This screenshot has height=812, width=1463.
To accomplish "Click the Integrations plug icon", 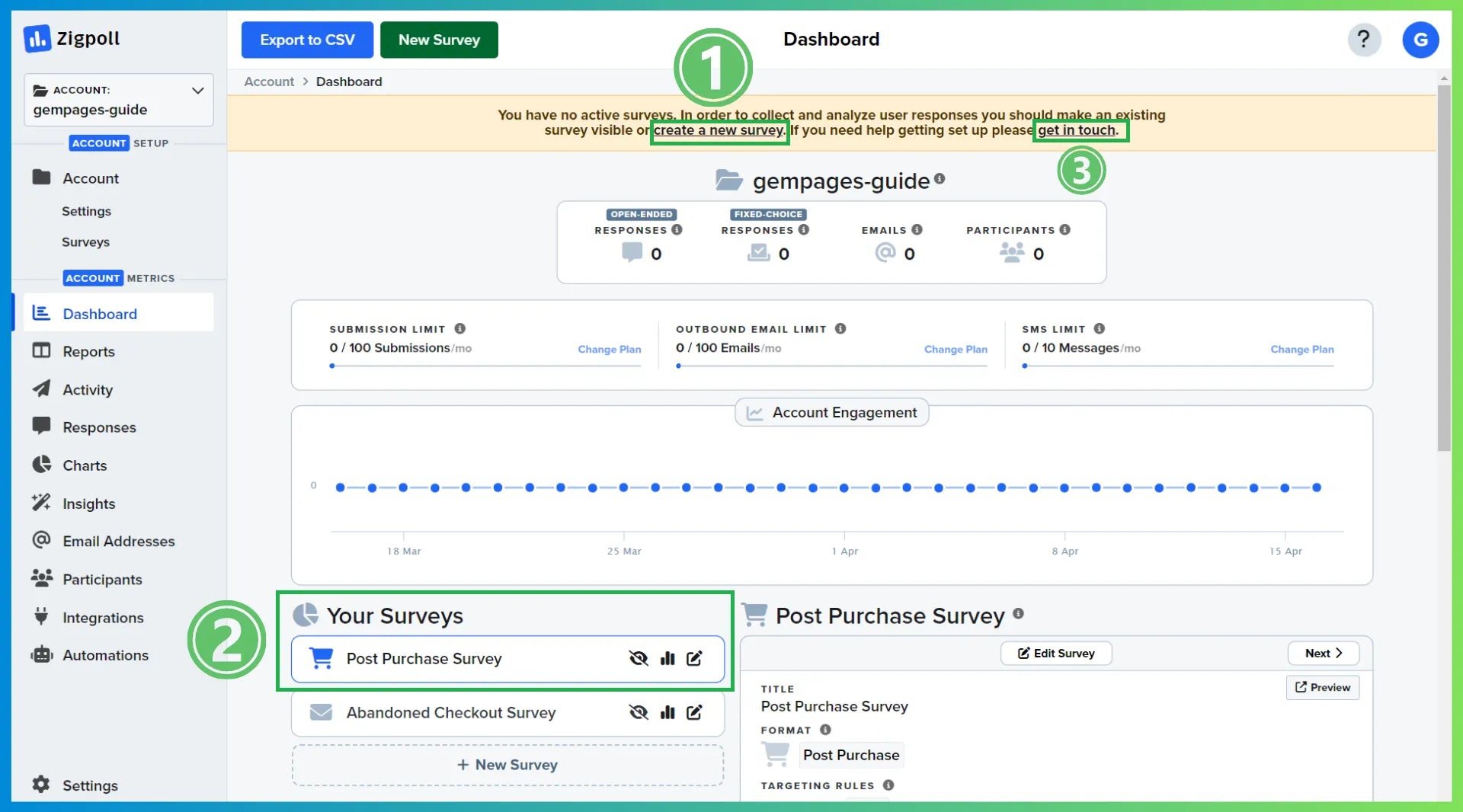I will coord(41,616).
